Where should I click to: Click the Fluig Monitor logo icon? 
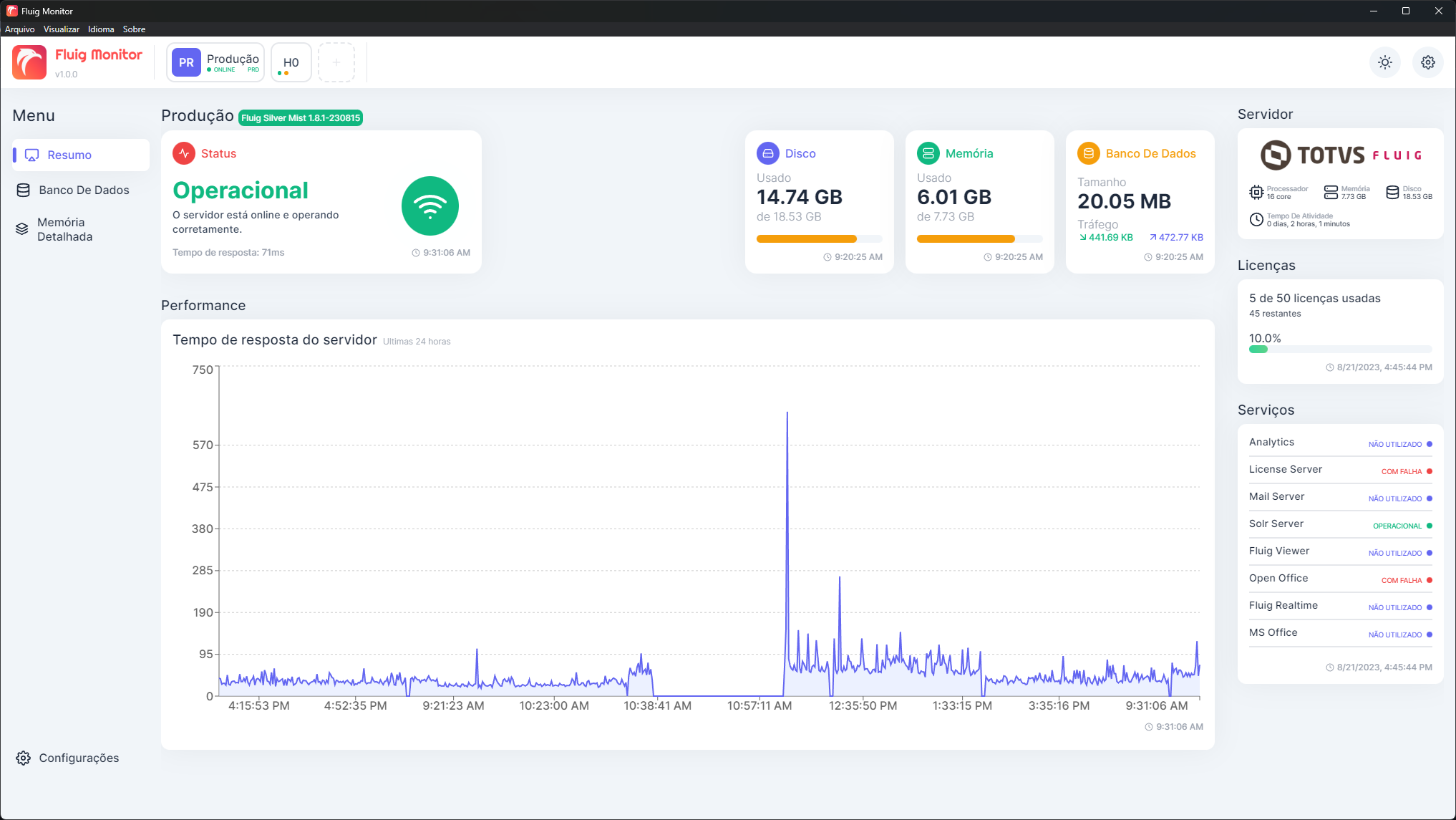[29, 62]
